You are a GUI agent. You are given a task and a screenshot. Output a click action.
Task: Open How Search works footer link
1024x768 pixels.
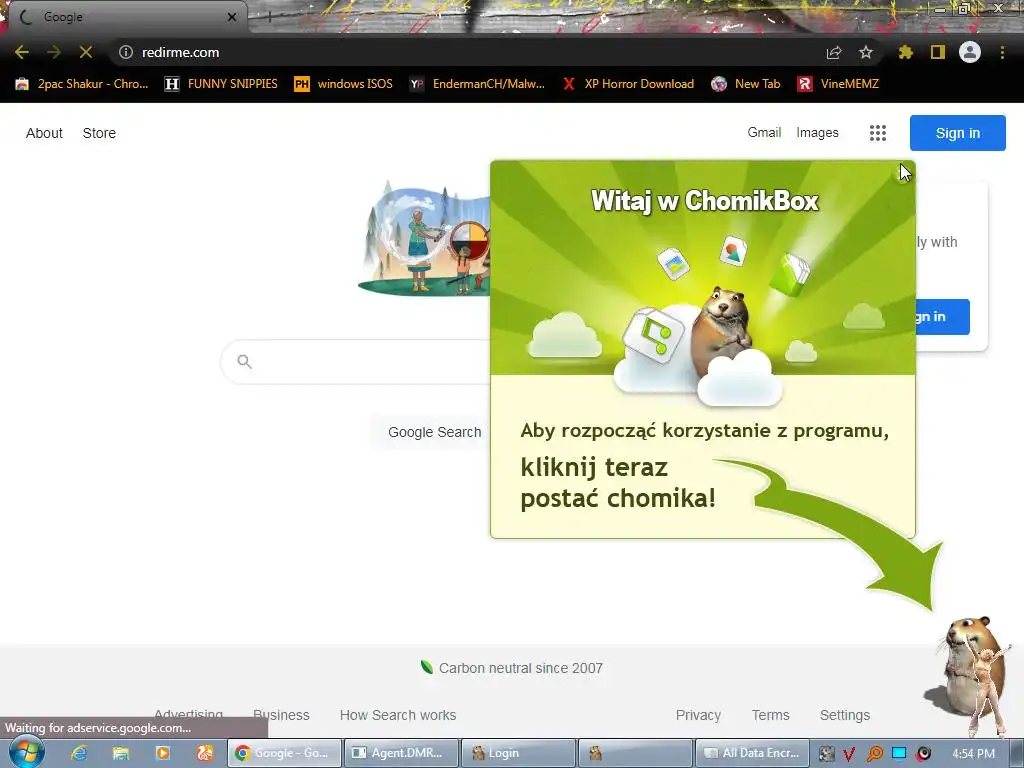[398, 715]
